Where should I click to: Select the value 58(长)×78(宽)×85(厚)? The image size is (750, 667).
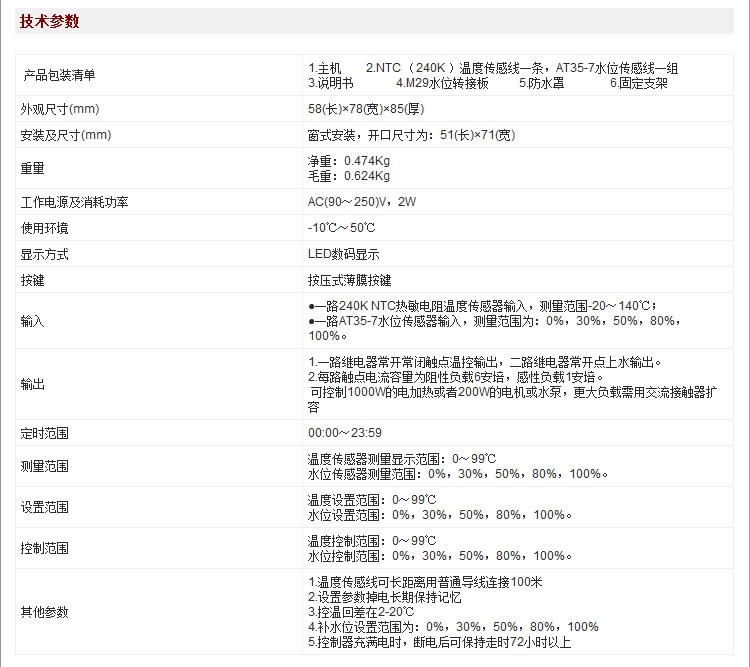pyautogui.click(x=366, y=109)
